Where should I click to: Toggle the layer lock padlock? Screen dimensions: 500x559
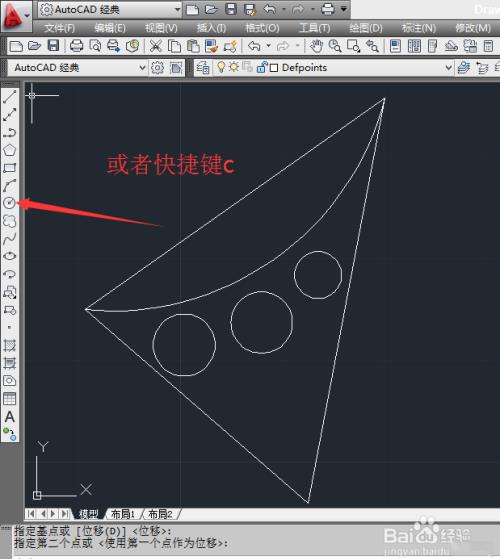coord(262,67)
